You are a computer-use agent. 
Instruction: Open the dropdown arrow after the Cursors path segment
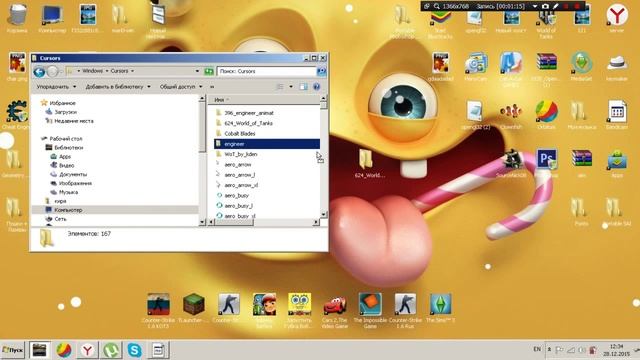[132, 71]
